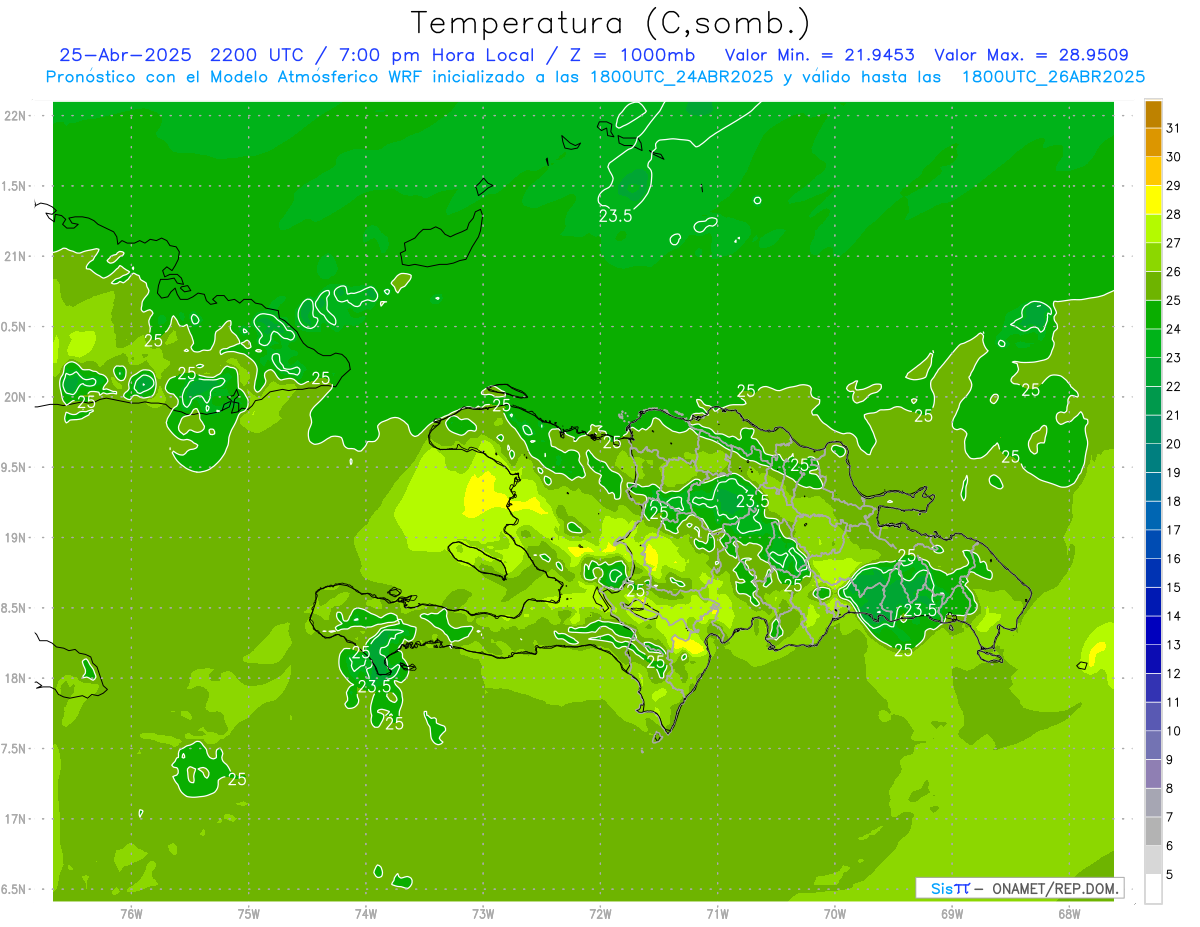The image size is (1200, 927).
Task: Click the "21N" latitude axis label
Action: point(16,256)
